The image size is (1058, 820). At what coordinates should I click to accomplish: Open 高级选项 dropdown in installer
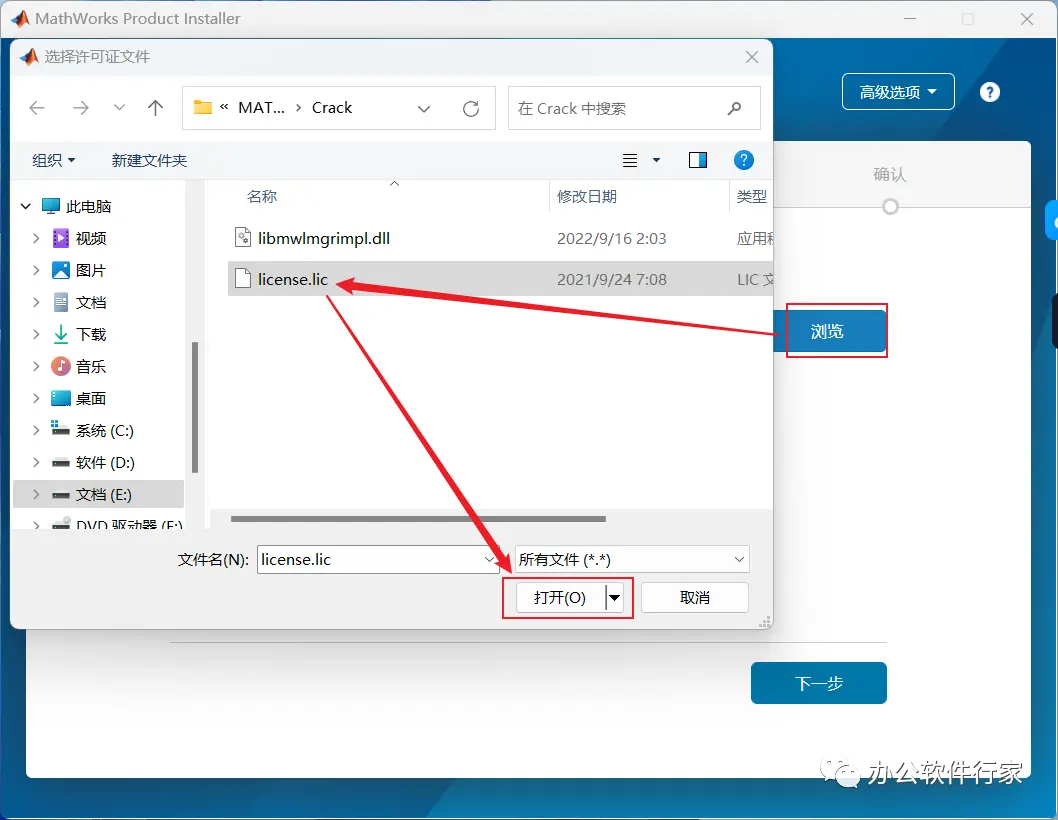(898, 92)
